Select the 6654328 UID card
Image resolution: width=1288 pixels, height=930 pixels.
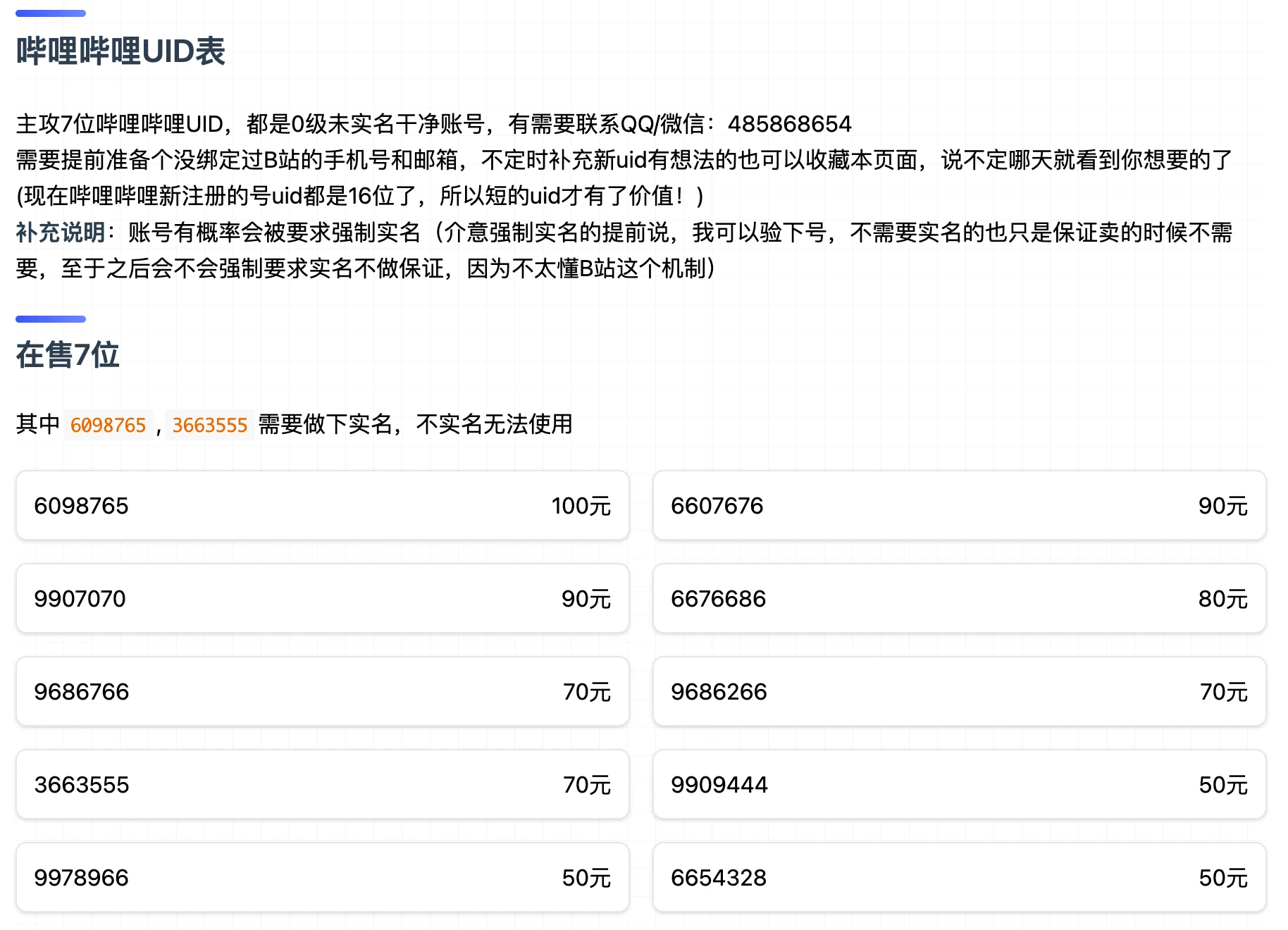pyautogui.click(x=959, y=877)
